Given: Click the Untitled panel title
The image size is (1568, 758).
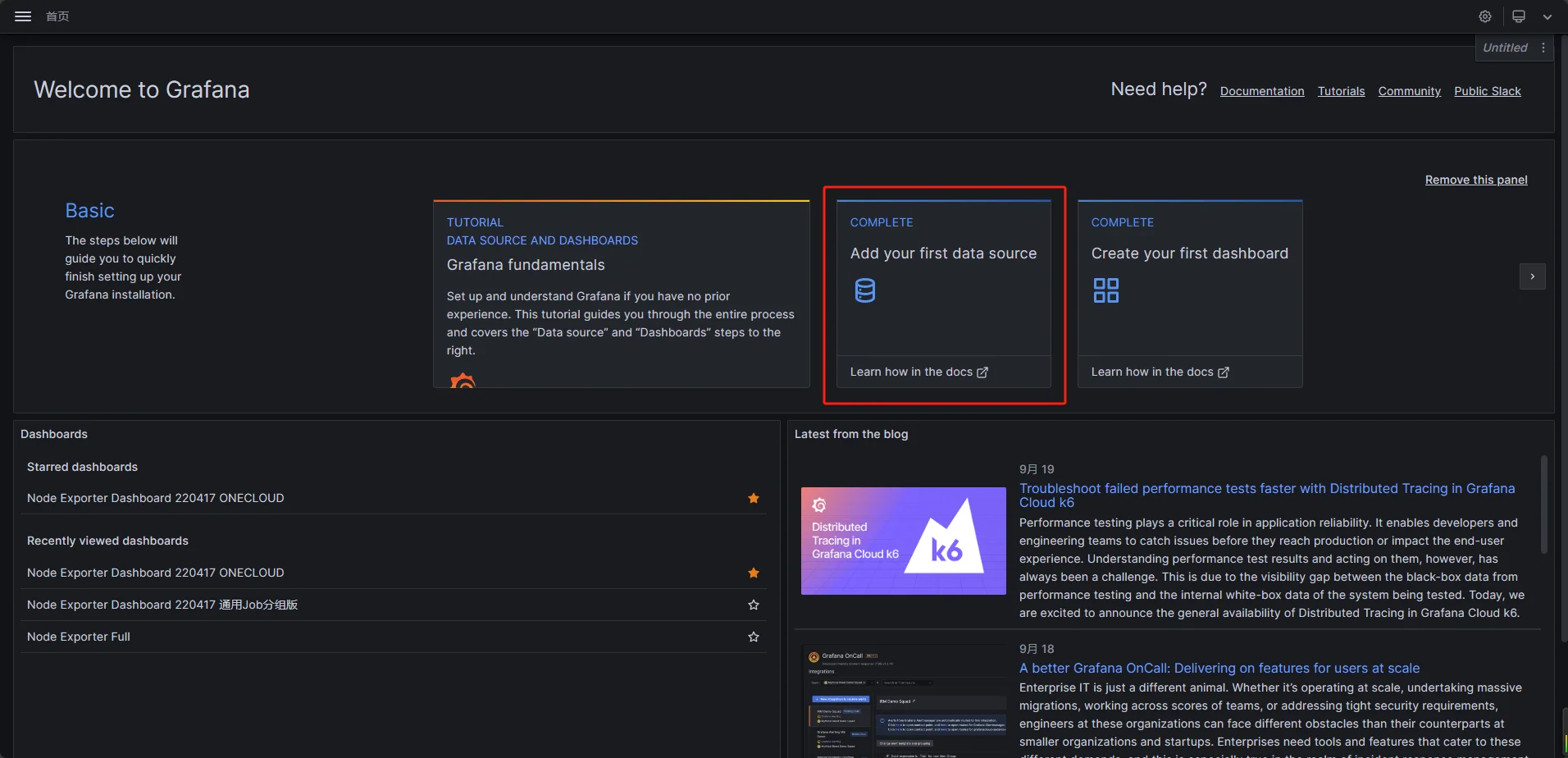Looking at the screenshot, I should pos(1505,48).
